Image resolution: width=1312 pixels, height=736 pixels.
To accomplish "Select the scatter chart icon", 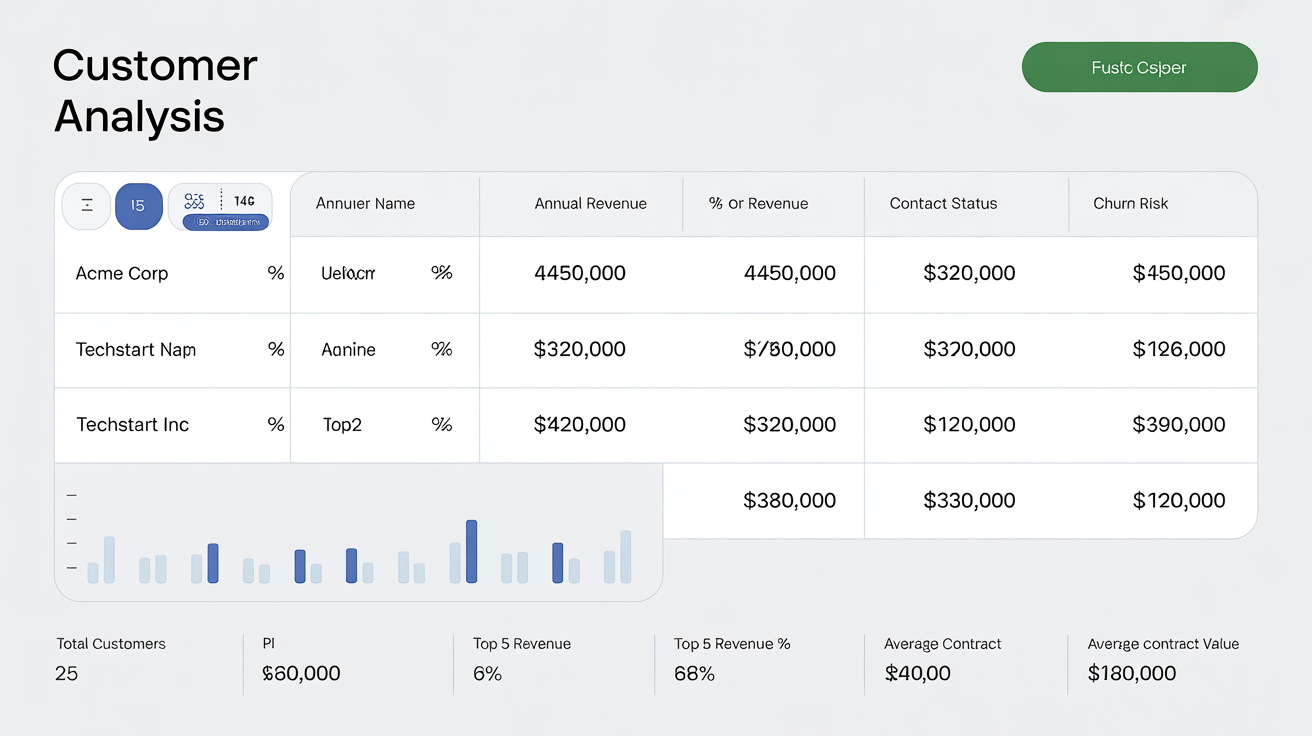I will (195, 201).
